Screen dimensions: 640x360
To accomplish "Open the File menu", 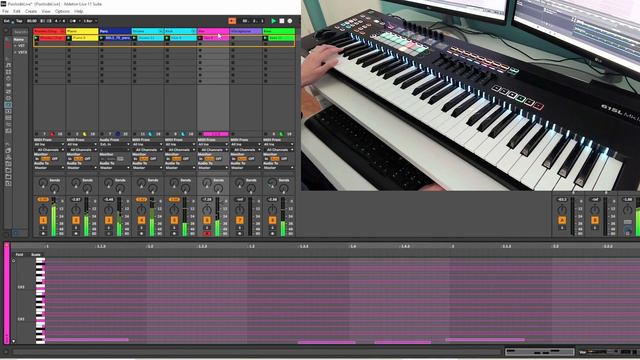I will (5, 11).
